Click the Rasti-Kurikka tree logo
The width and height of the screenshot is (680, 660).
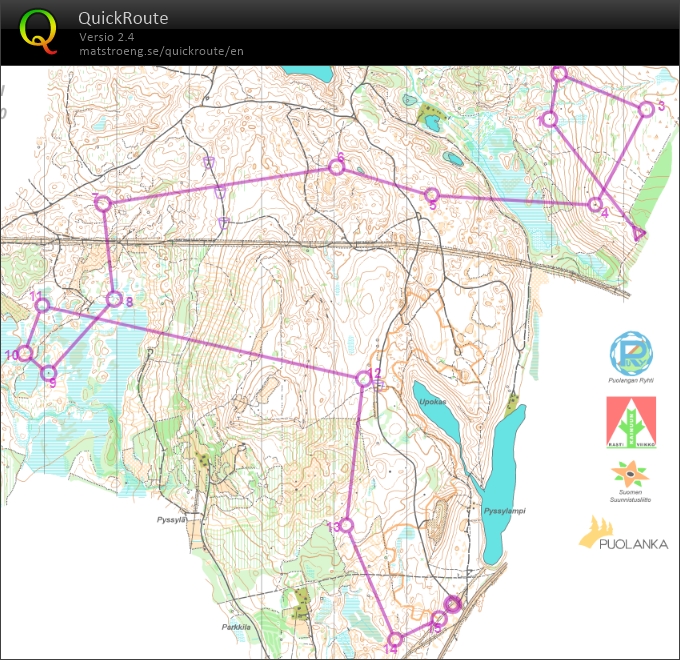point(631,421)
